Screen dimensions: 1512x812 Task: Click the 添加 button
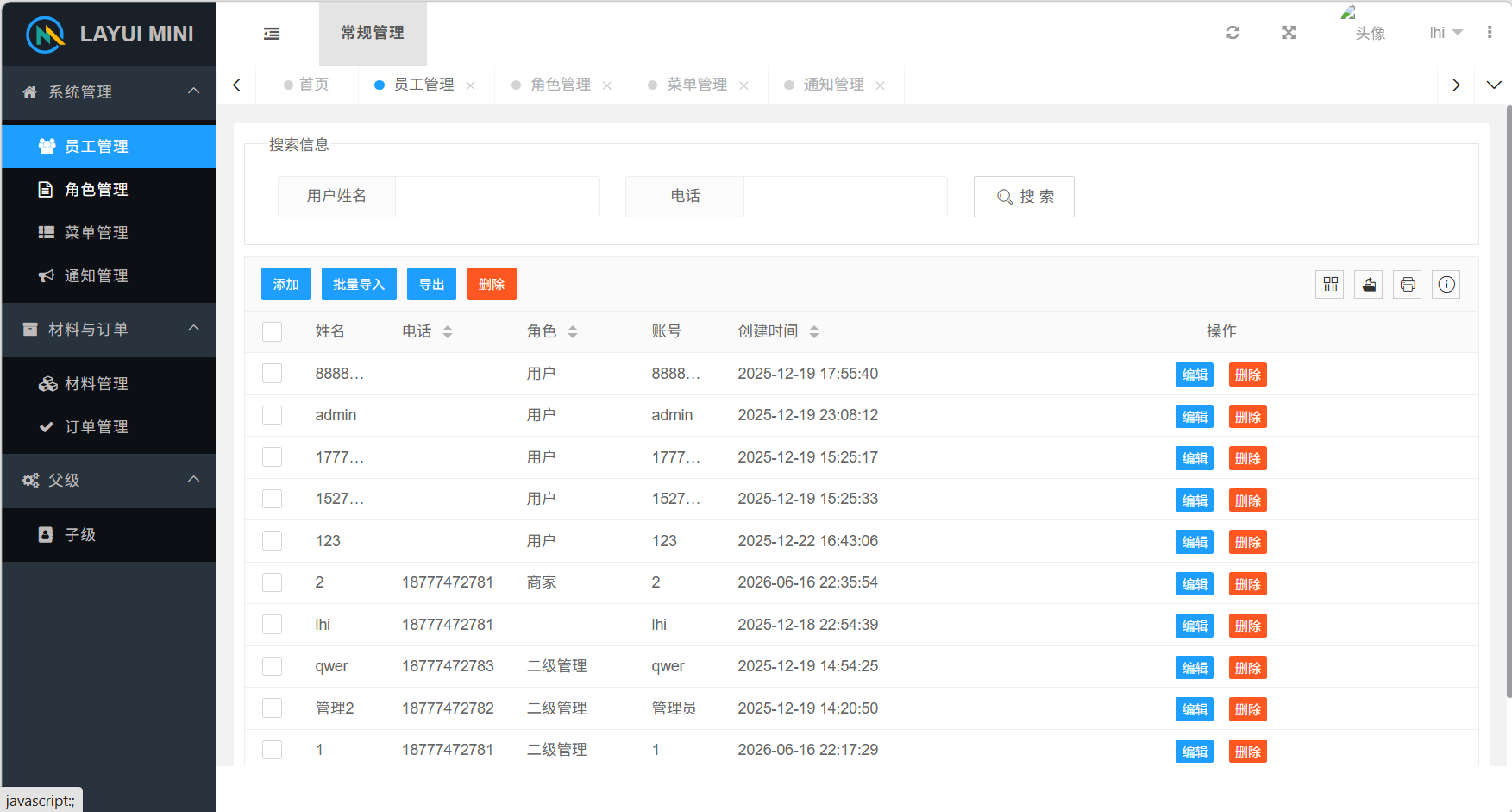(x=285, y=284)
